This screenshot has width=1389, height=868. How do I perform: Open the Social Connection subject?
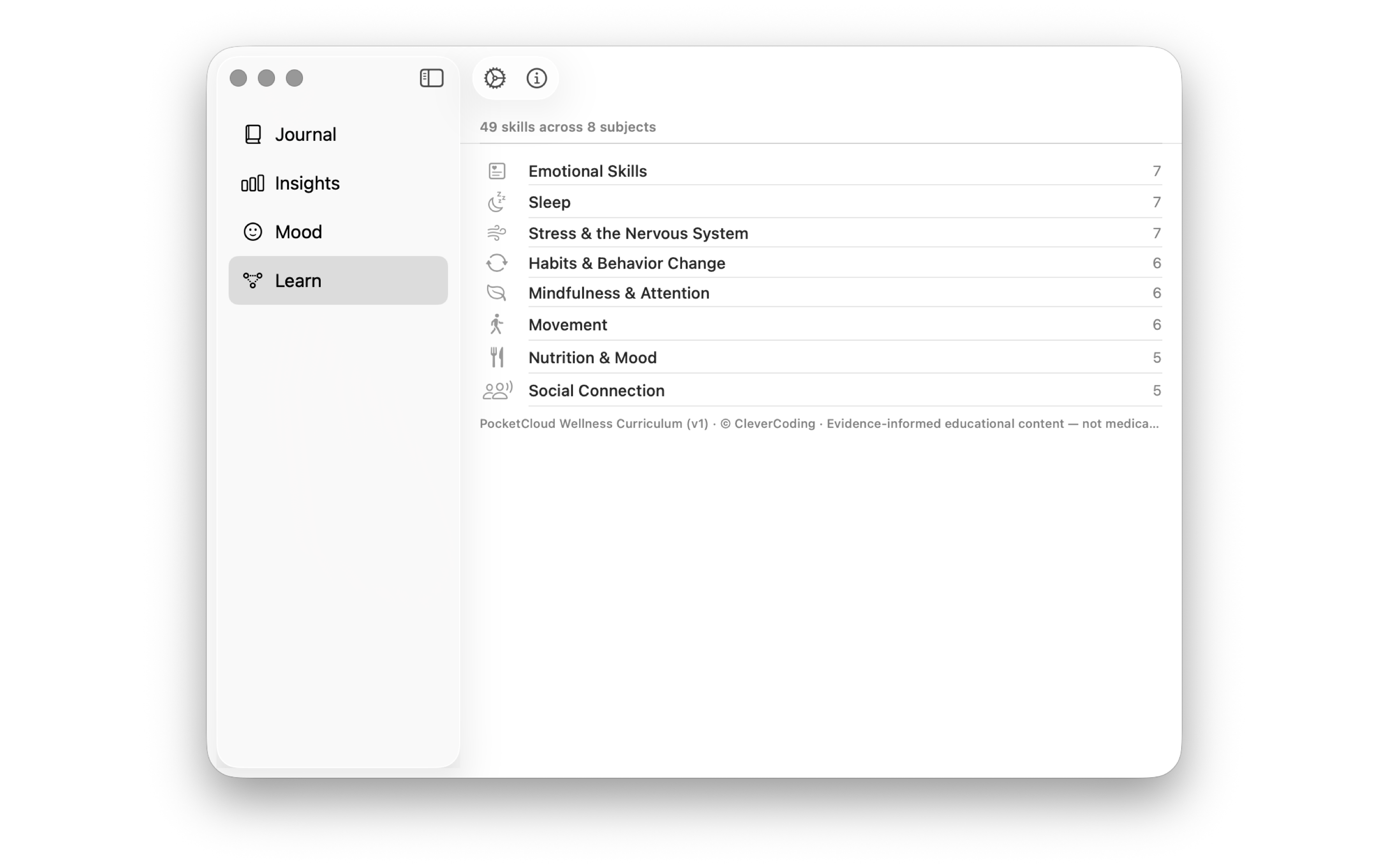821,391
